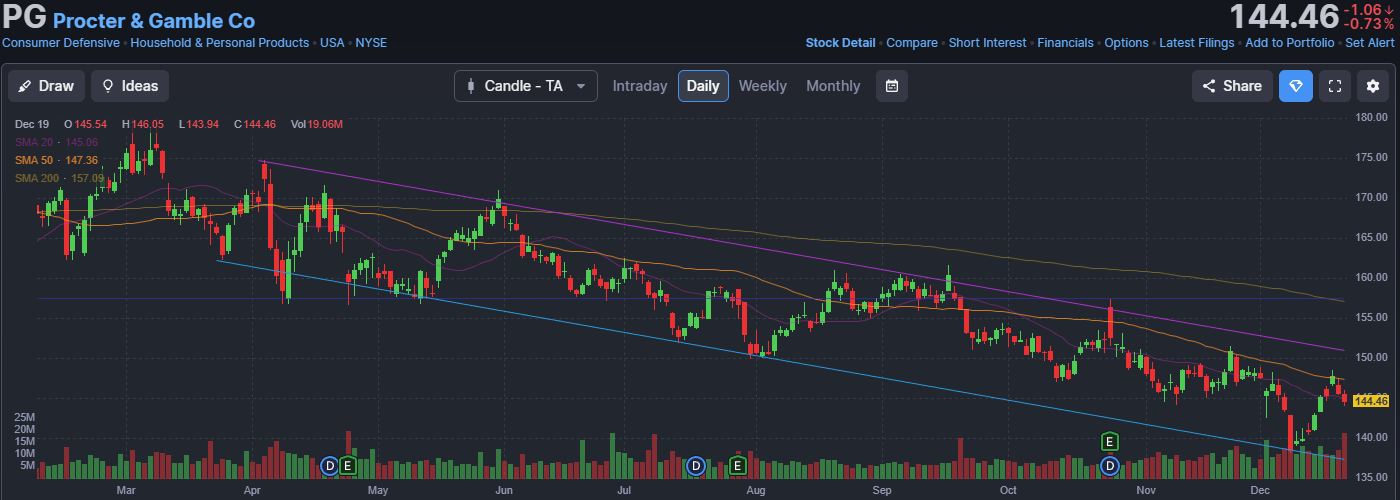The width and height of the screenshot is (1400, 500).
Task: Open the USA country link
Action: click(x=332, y=43)
